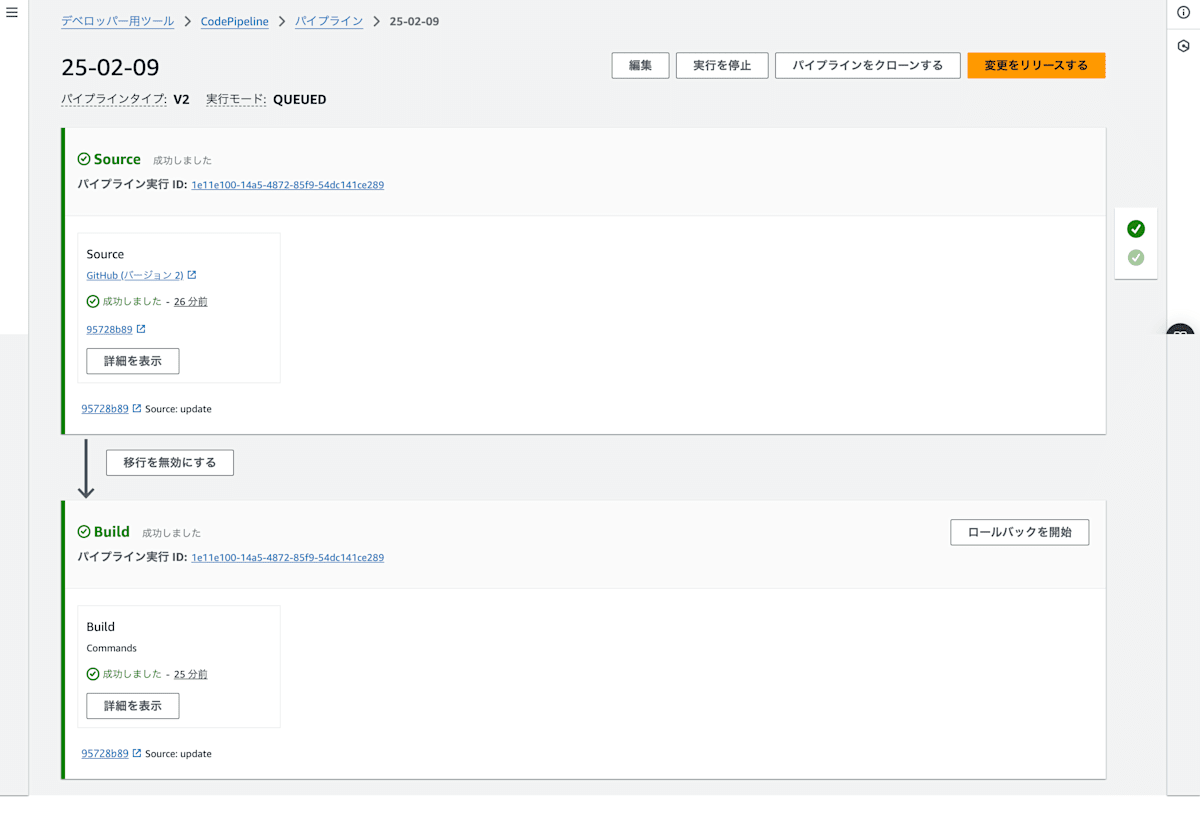Click external link icon by Build stage footer commit
Viewport: 1200px width, 819px height.
pos(137,753)
